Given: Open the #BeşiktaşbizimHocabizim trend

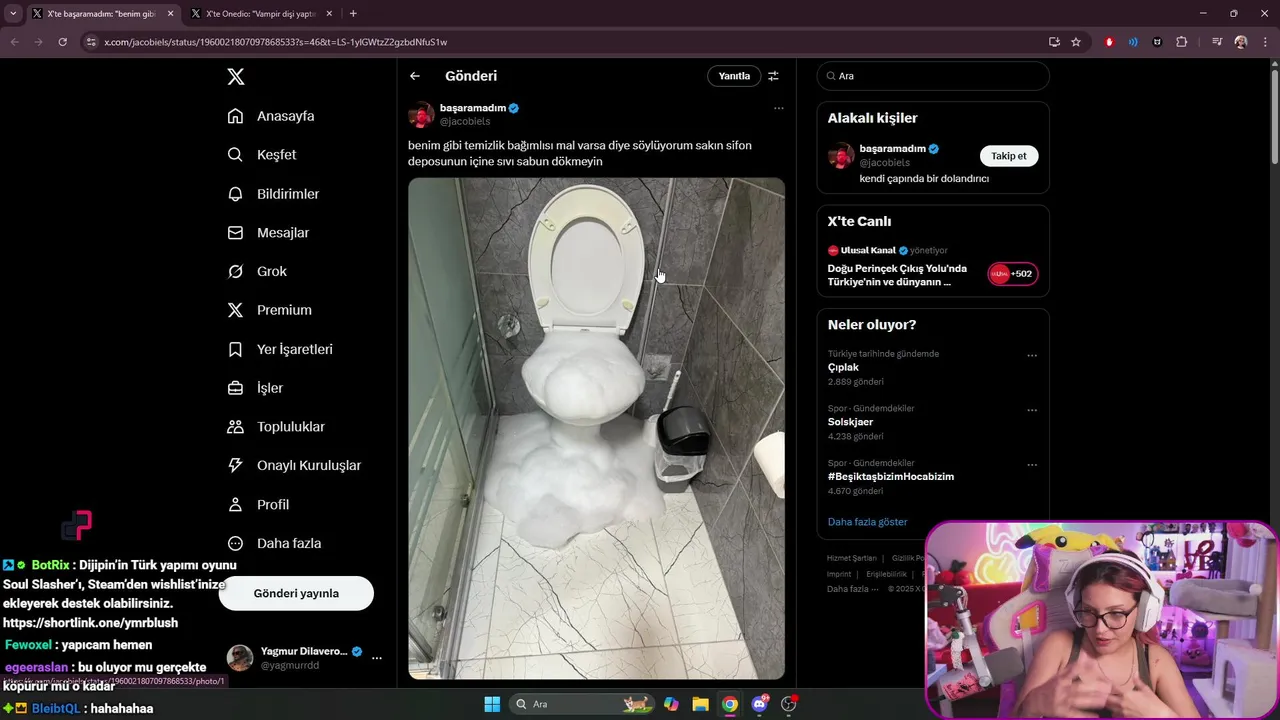Looking at the screenshot, I should (891, 477).
